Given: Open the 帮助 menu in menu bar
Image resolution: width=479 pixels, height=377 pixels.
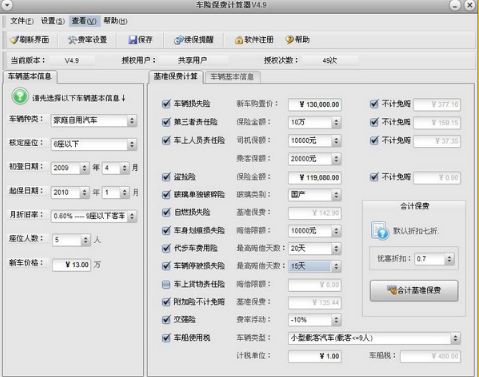Looking at the screenshot, I should 115,21.
